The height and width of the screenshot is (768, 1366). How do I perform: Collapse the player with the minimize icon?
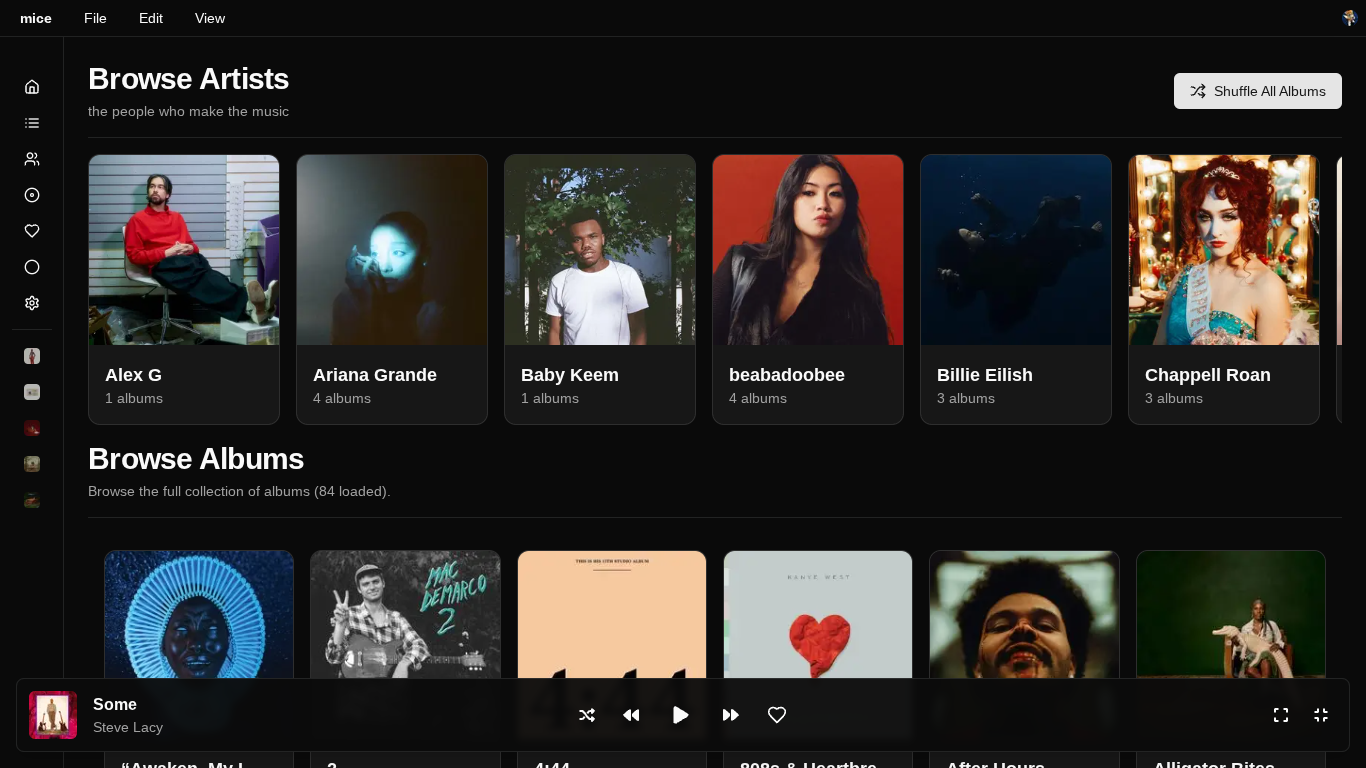(1321, 715)
